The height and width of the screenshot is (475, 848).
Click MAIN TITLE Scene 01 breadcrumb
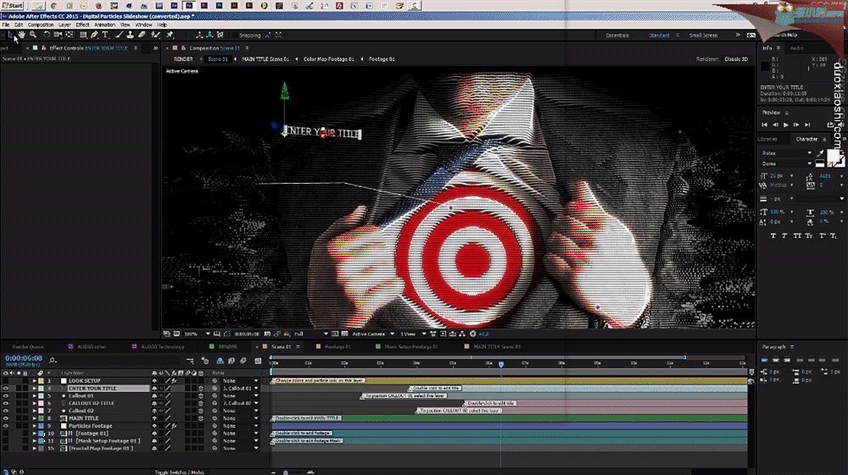(265, 59)
